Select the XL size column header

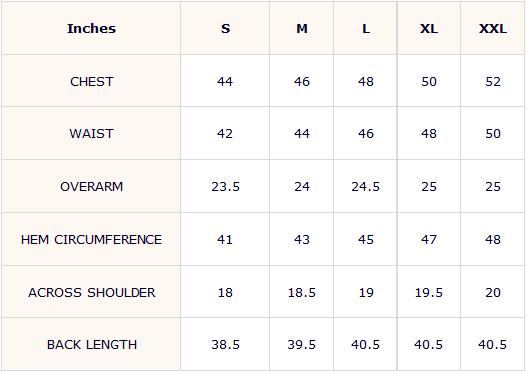click(429, 29)
